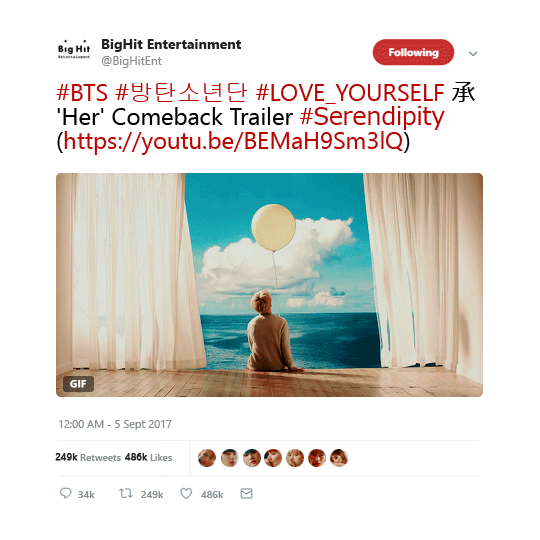Viewport: 540px width, 540px height.
Task: View the 486k Likes list
Action: (148, 457)
